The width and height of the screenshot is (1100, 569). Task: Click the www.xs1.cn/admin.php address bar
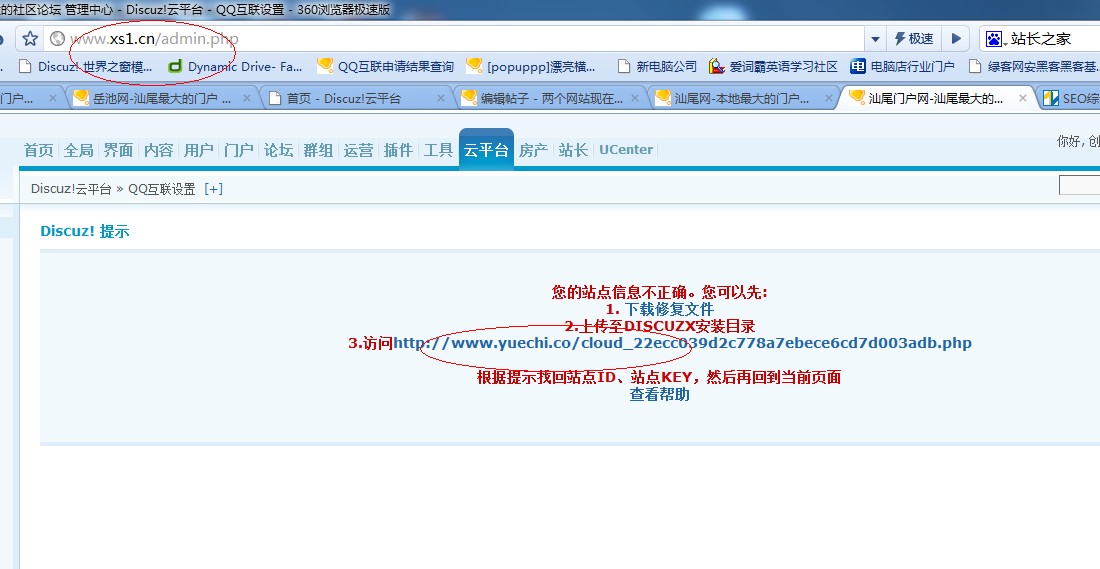pos(454,39)
